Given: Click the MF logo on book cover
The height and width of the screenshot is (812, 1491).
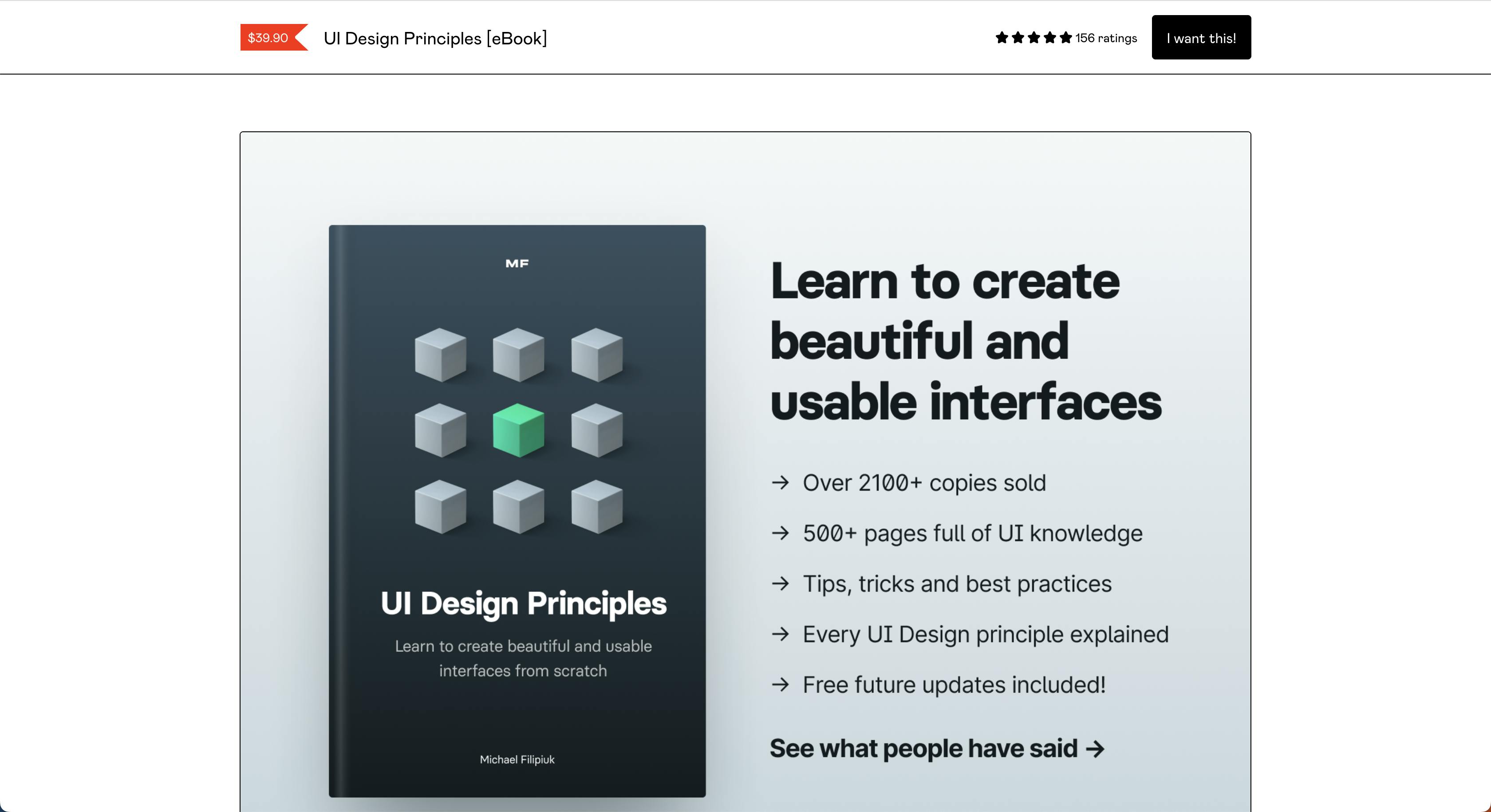Looking at the screenshot, I should click(x=517, y=264).
